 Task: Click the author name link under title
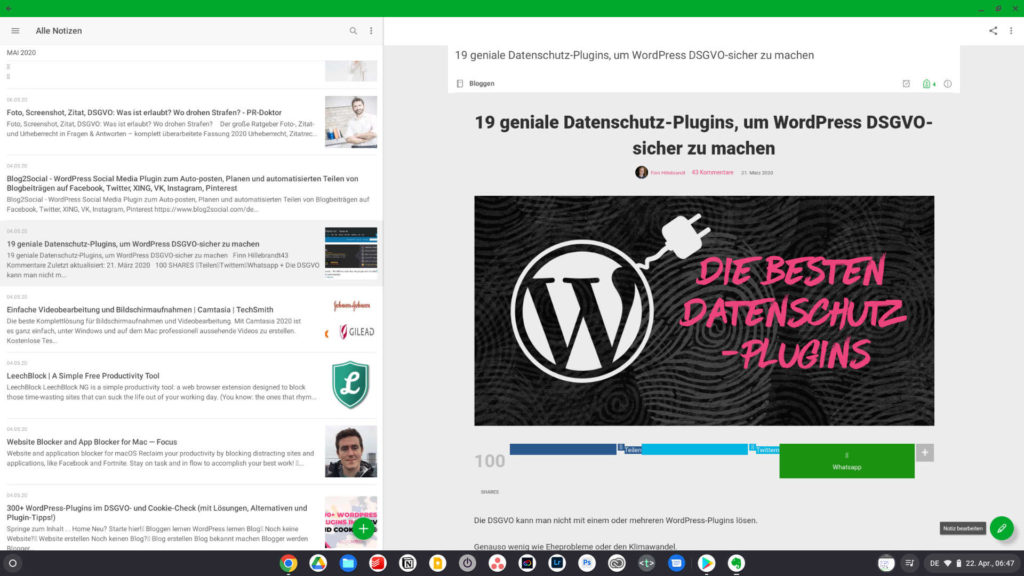(x=667, y=172)
